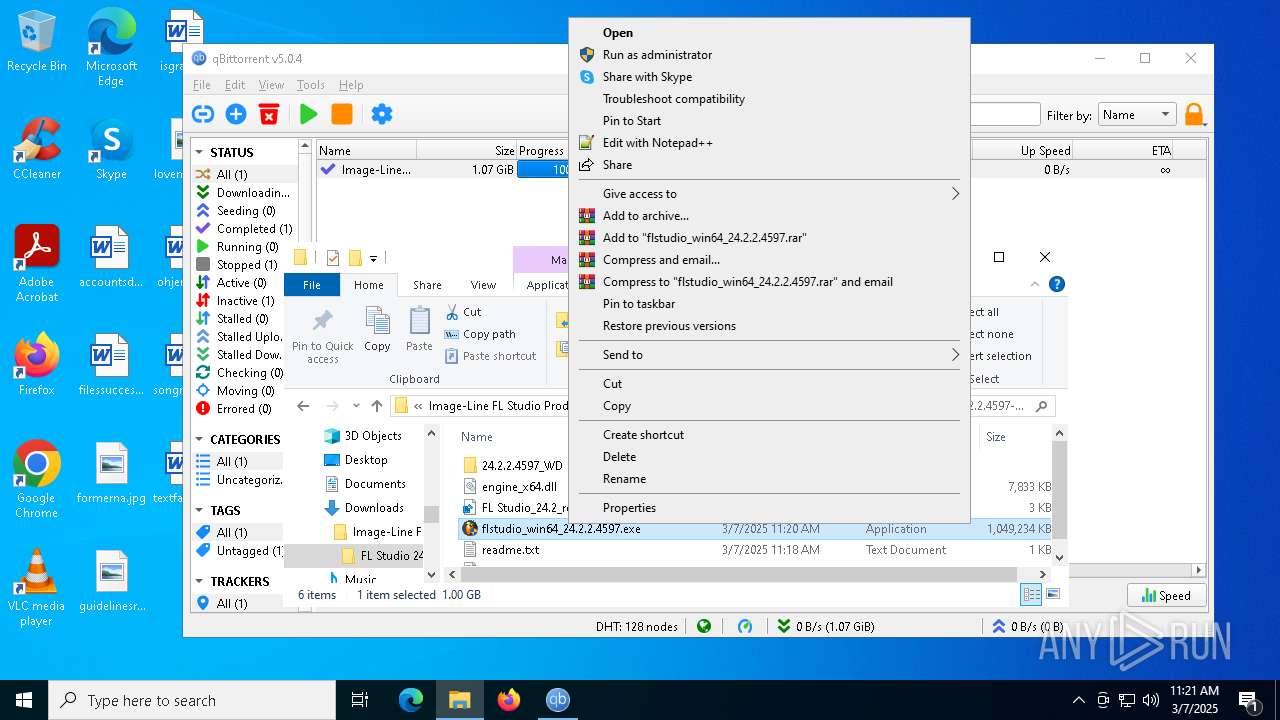The width and height of the screenshot is (1280, 720).
Task: Open the Help menu in qBittorrent
Action: pos(351,85)
